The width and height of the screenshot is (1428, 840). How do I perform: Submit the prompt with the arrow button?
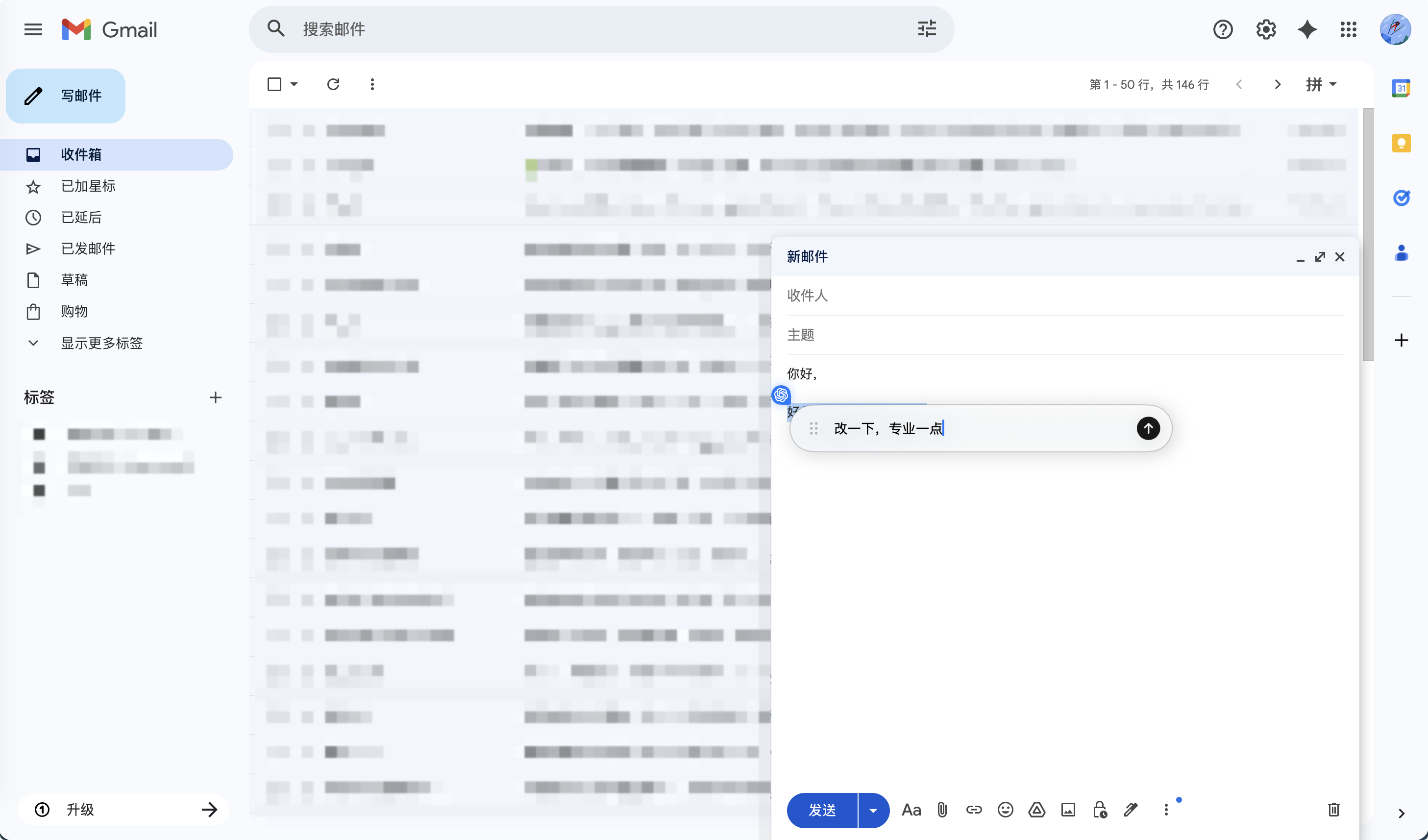[x=1148, y=428]
